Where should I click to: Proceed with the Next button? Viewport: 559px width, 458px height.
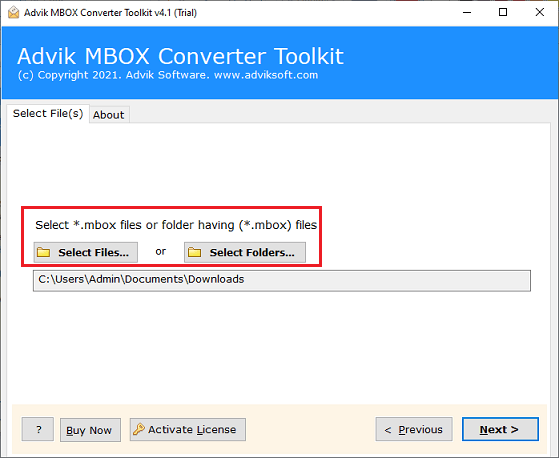[500, 429]
